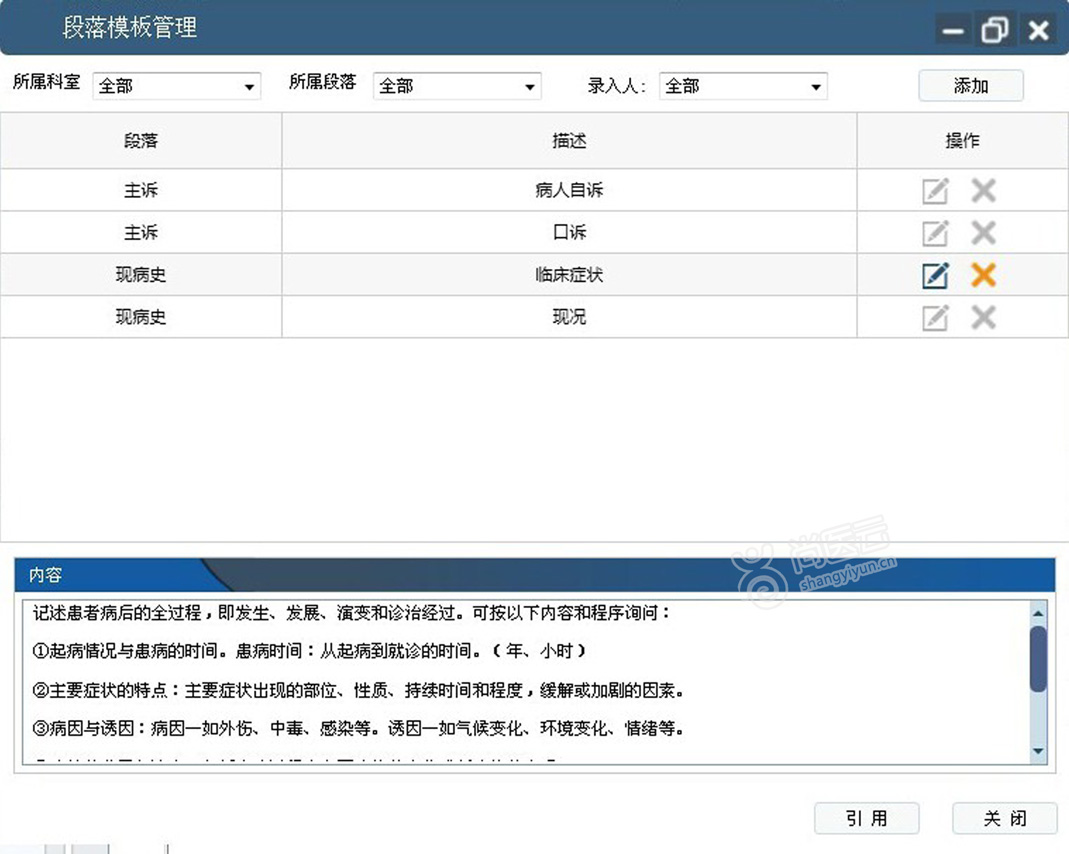Screen dimensions: 1069x854
Task: Click the 添加 button
Action: pyautogui.click(x=971, y=86)
